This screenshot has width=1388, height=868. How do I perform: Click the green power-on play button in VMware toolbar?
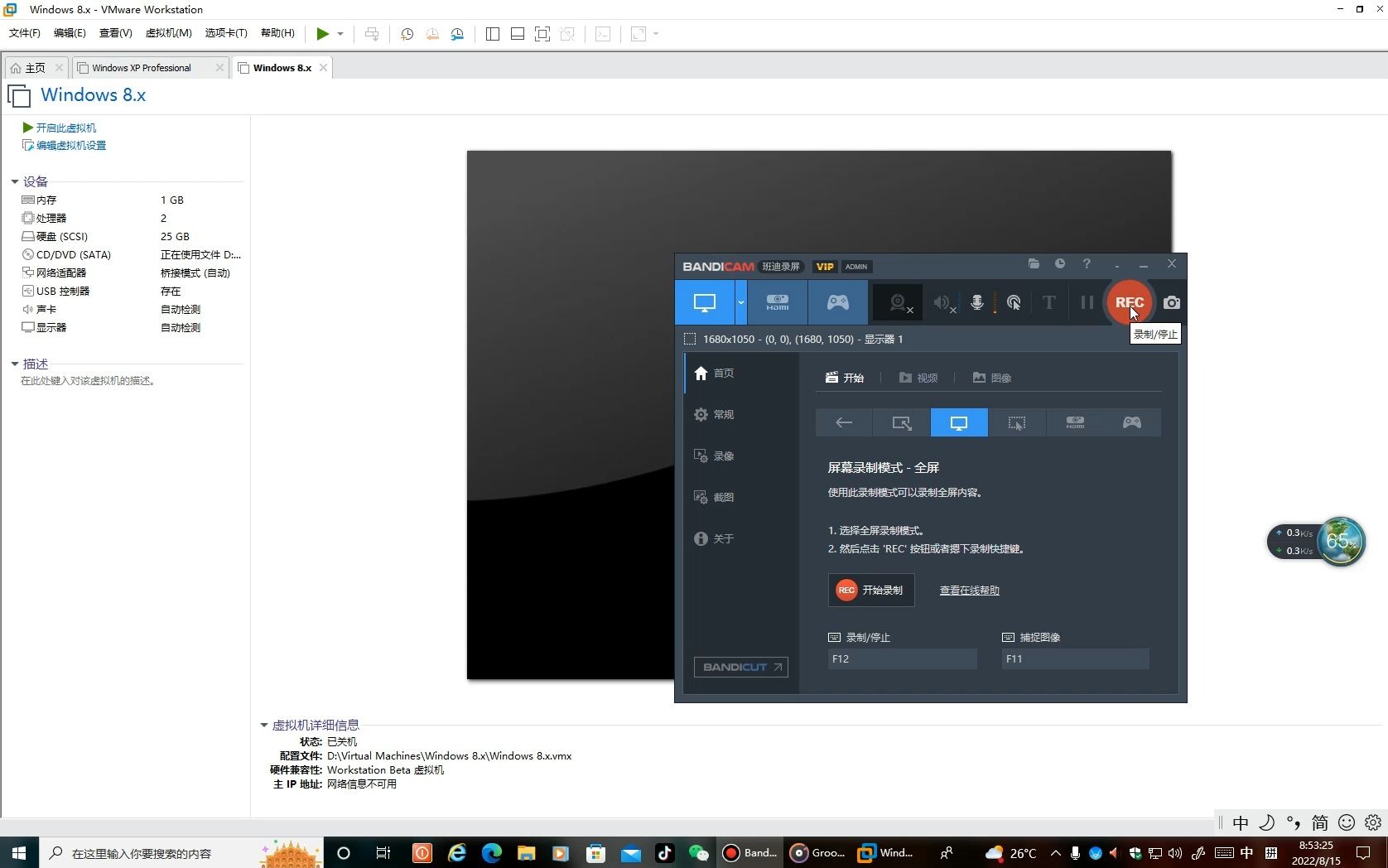[x=322, y=34]
